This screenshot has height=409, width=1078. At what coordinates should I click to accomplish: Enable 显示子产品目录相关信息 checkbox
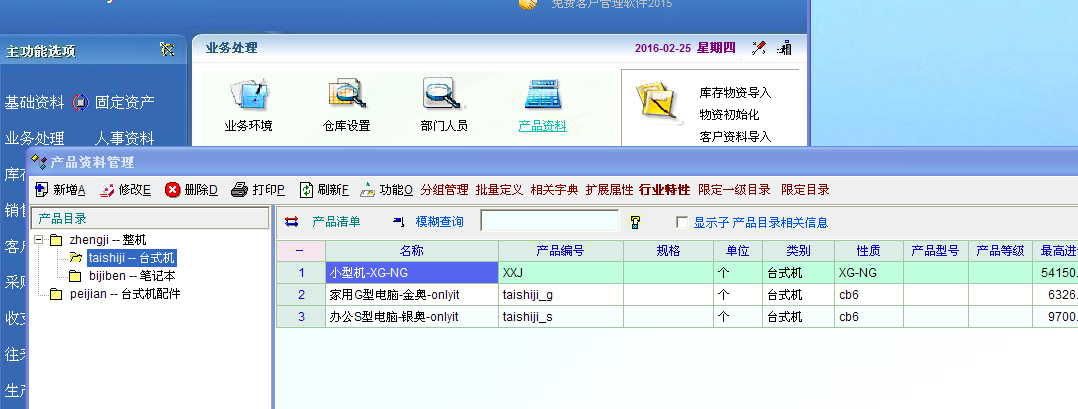pos(682,222)
